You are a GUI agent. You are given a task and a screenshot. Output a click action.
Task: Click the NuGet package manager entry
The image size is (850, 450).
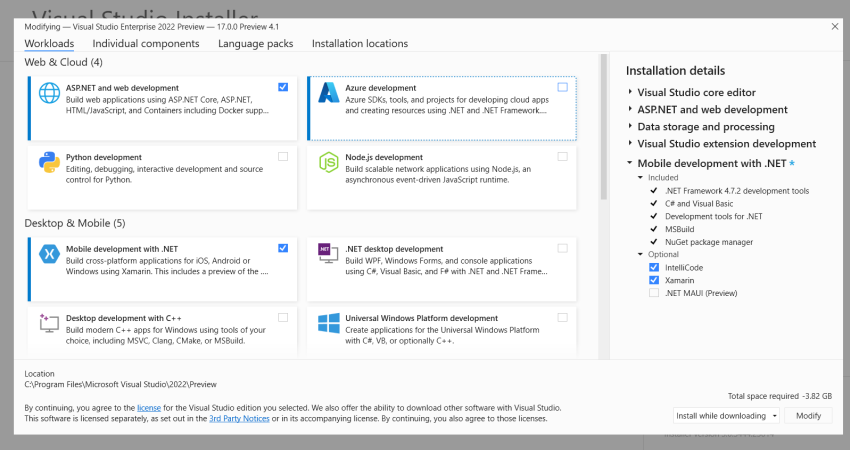pos(709,242)
